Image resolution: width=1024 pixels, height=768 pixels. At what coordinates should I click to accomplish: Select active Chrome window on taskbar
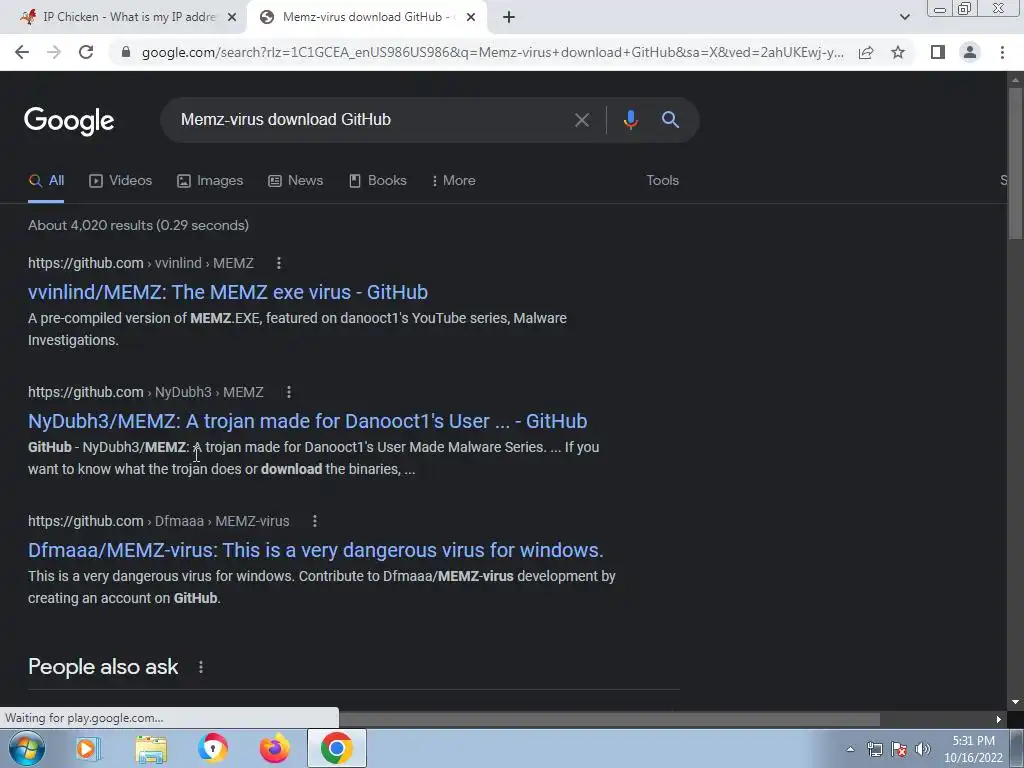pos(336,748)
